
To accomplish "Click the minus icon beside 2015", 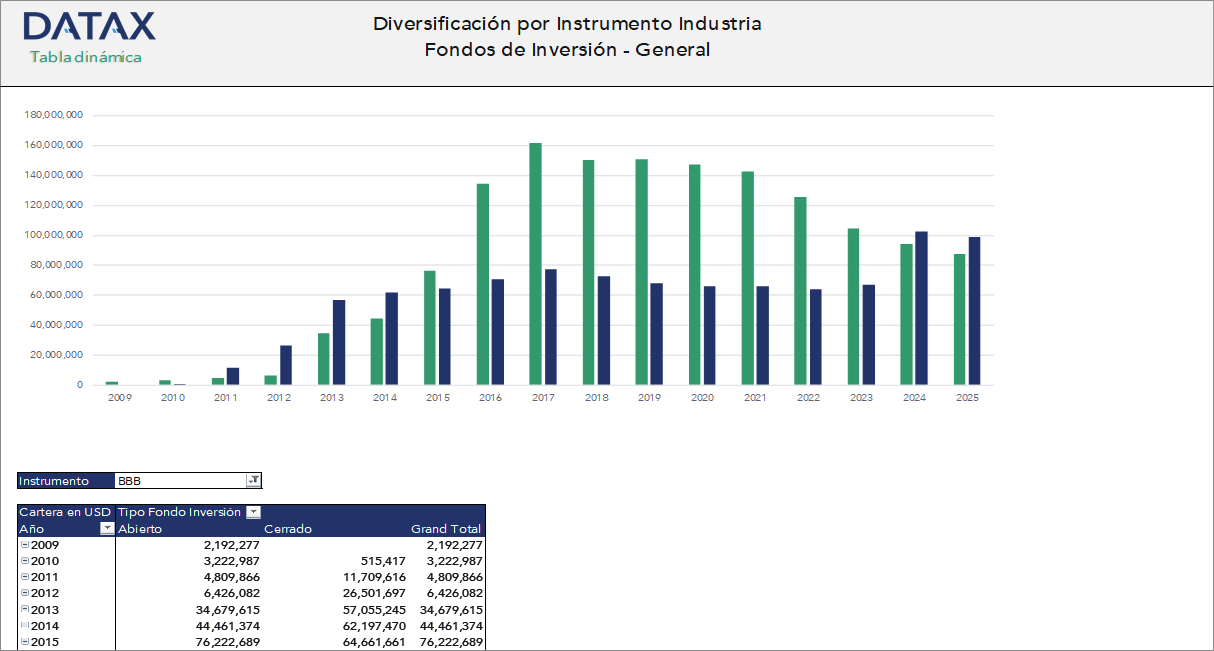I will (24, 641).
